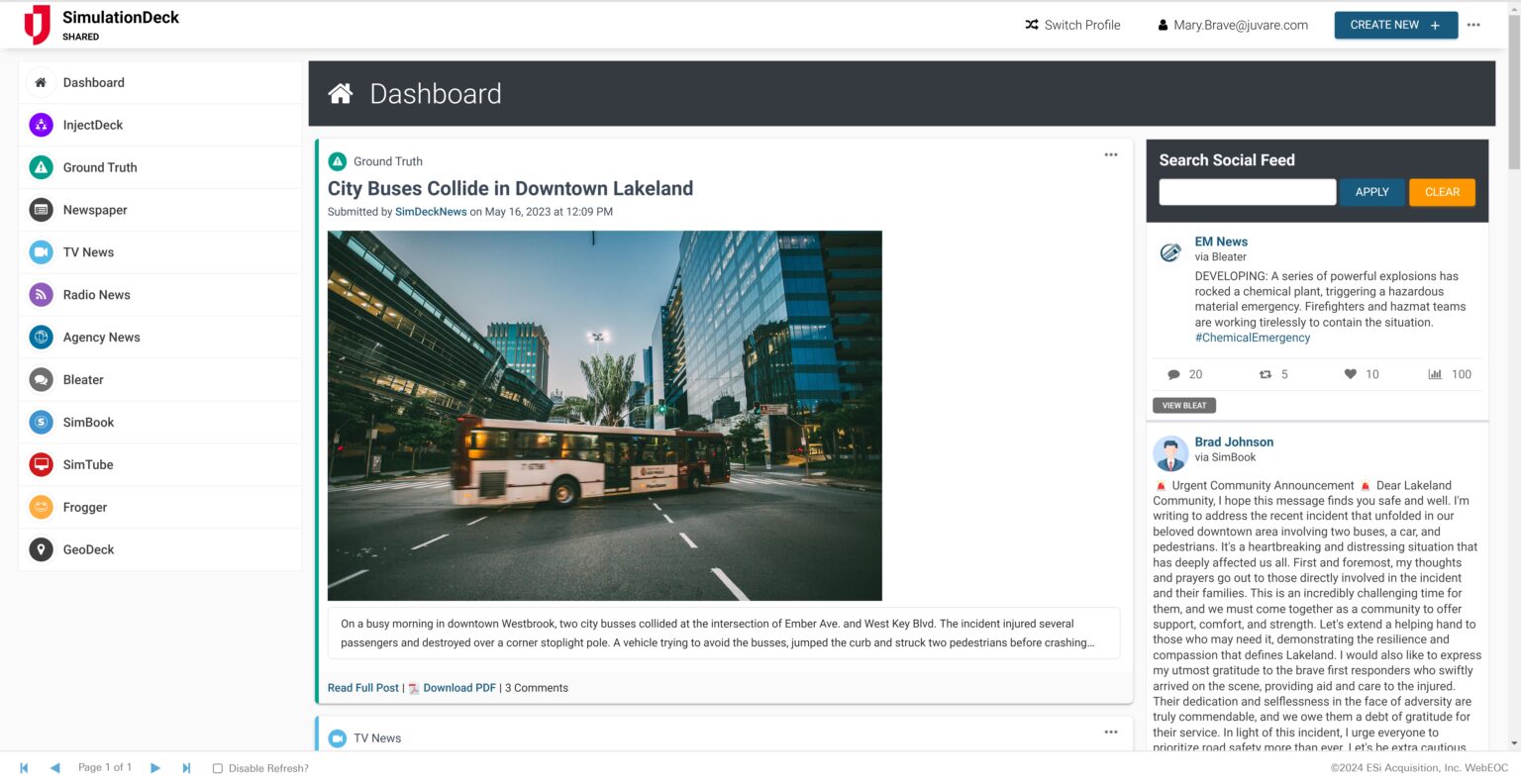Image resolution: width=1521 pixels, height=784 pixels.
Task: Click the orange CLEAR button
Action: point(1442,192)
